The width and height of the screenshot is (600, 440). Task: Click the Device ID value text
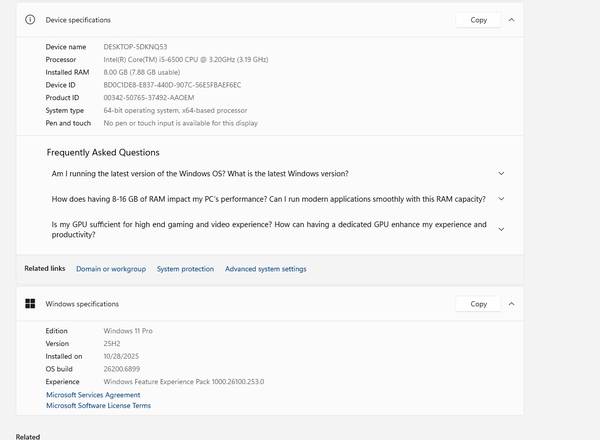172,85
